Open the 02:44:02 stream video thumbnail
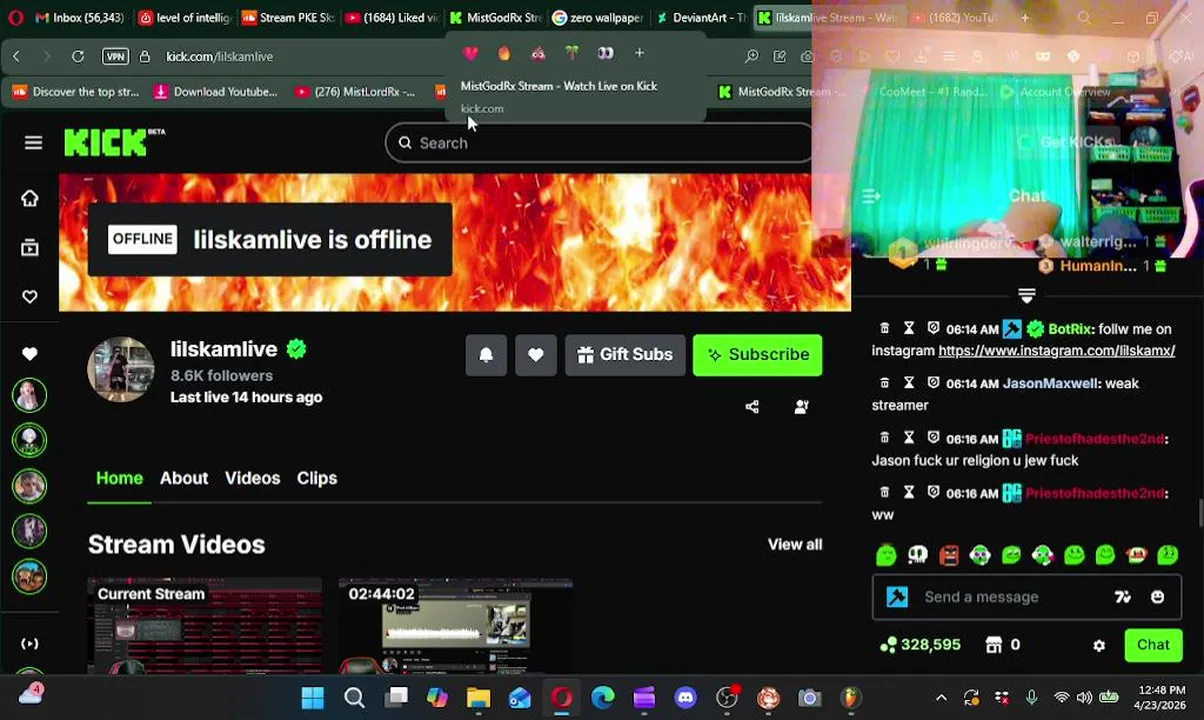The image size is (1204, 720). [456, 627]
